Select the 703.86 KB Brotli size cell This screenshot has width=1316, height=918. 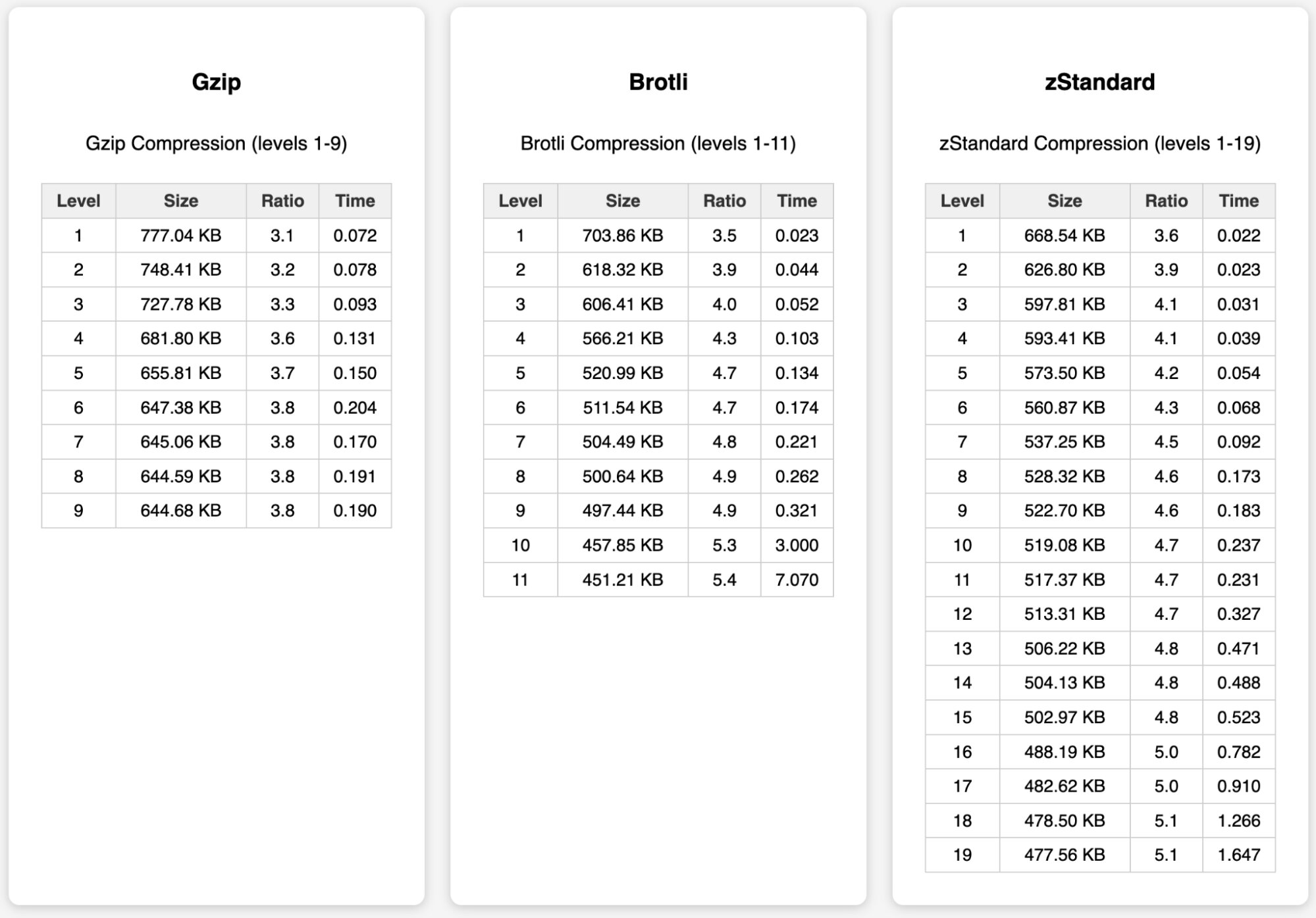coord(623,236)
